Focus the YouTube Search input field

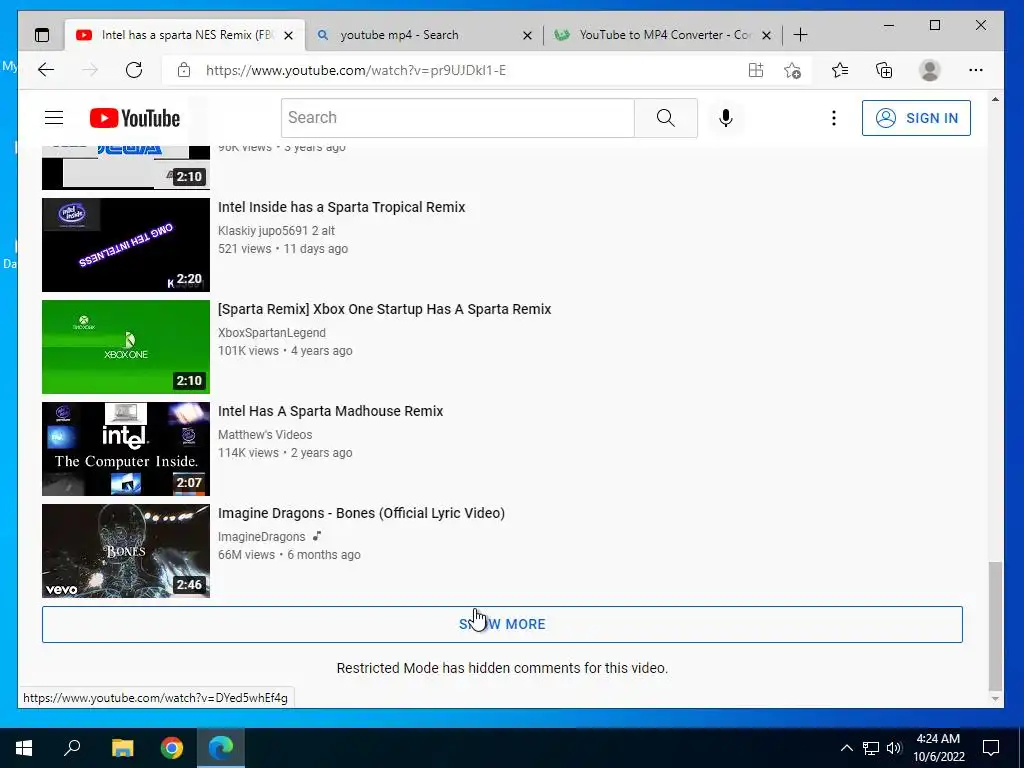[x=458, y=118]
